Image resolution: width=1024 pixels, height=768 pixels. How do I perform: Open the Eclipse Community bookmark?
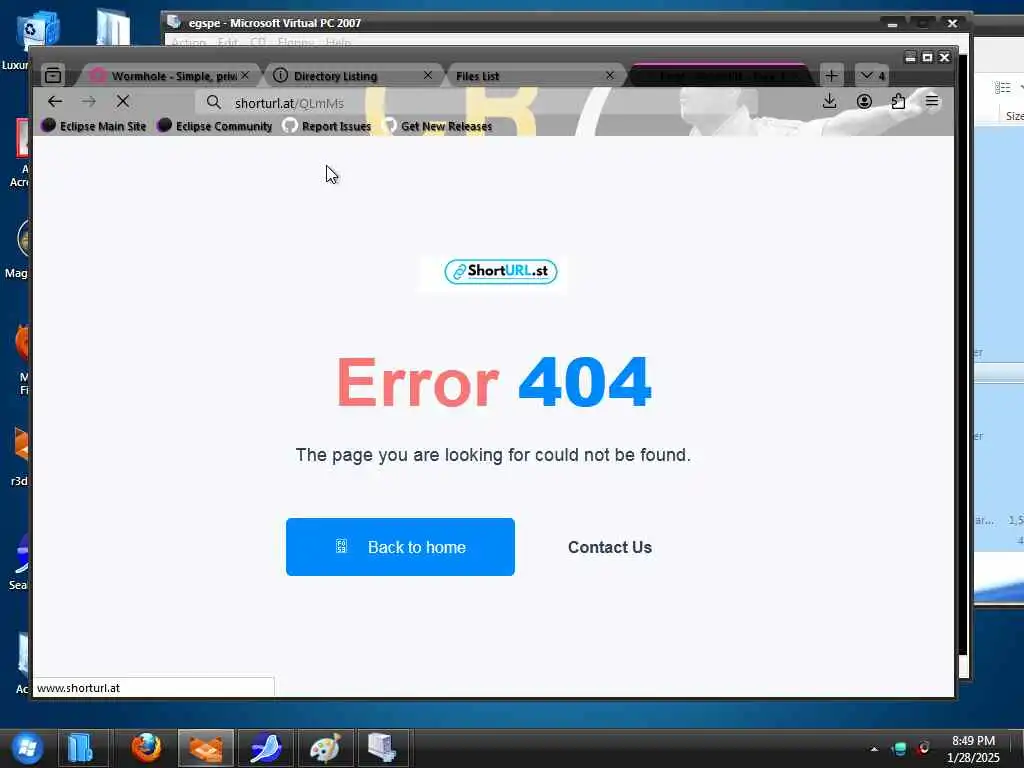click(216, 126)
